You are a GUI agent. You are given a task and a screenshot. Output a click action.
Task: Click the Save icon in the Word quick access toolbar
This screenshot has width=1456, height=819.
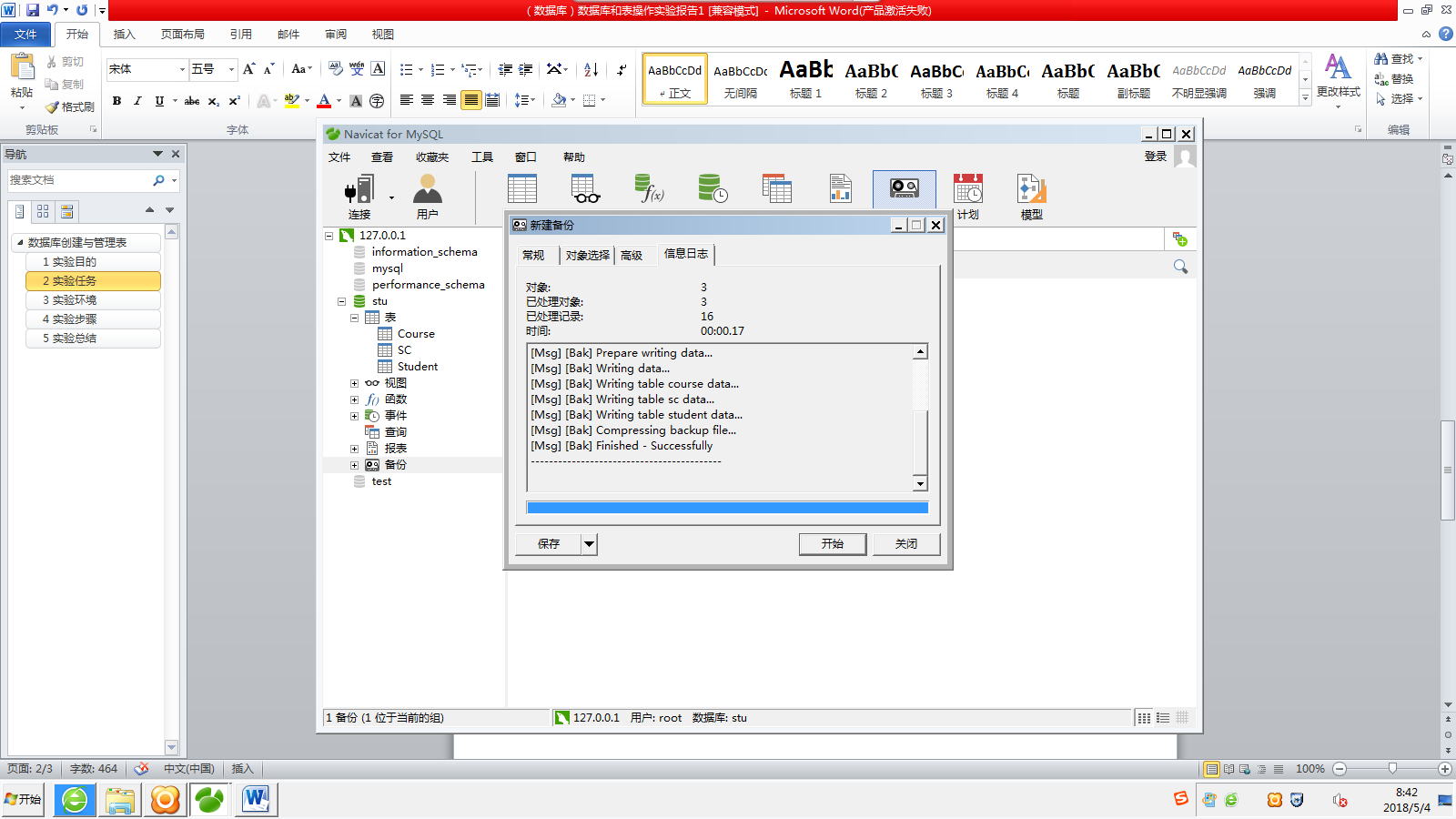[x=32, y=10]
